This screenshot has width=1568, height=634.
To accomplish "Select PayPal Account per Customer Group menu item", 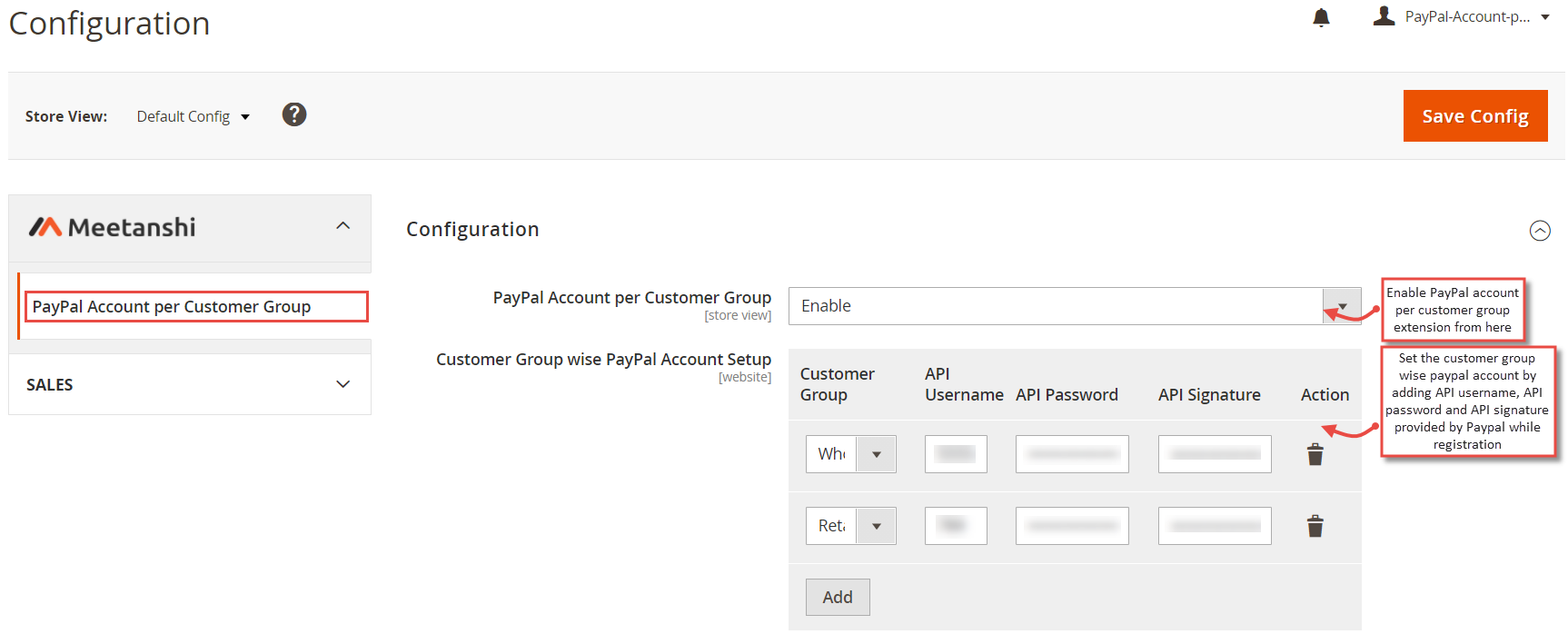I will pos(196,307).
